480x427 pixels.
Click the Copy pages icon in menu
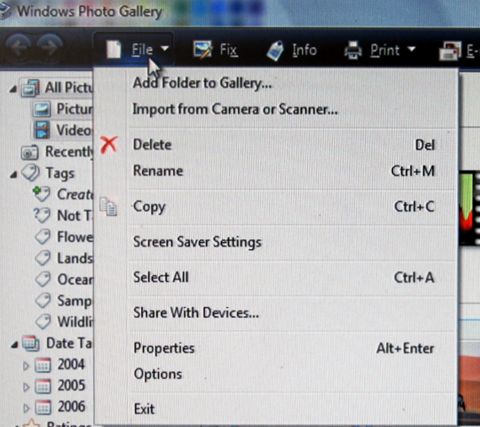pyautogui.click(x=109, y=207)
